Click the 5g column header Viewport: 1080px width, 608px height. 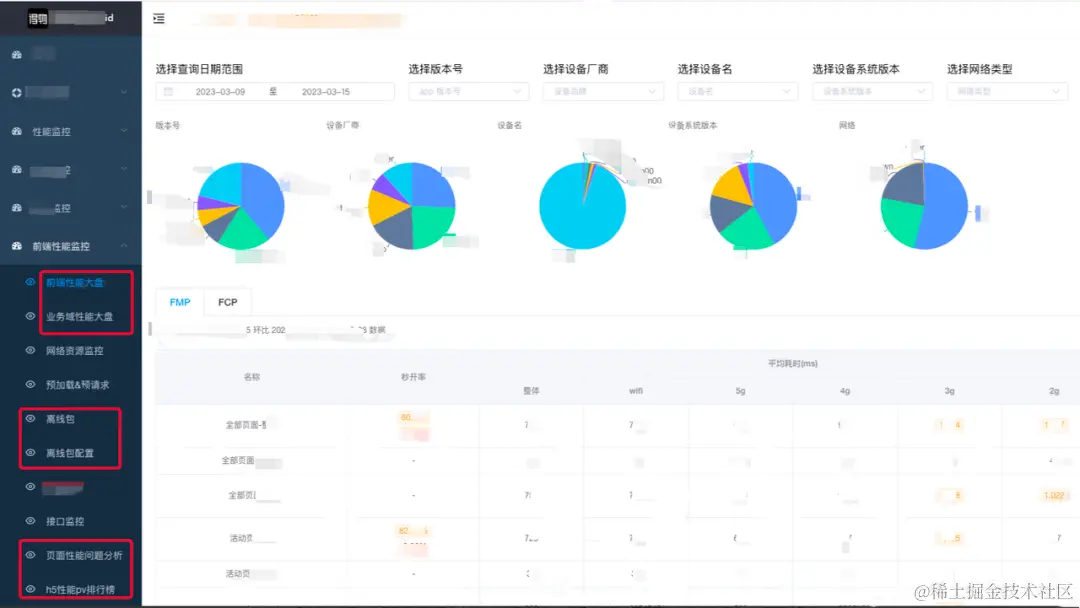pos(740,390)
